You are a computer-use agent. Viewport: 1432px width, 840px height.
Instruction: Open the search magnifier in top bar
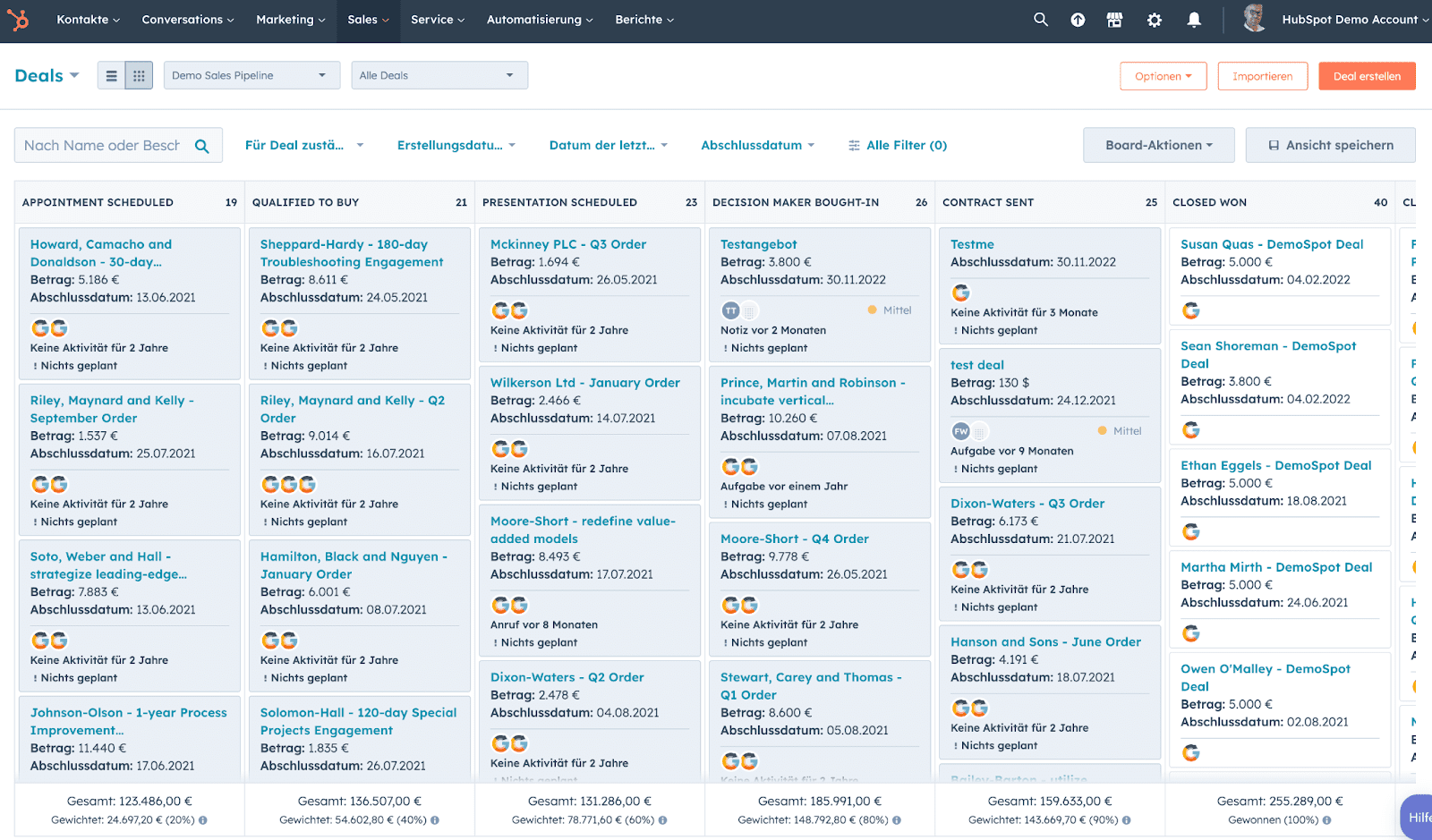click(1041, 20)
